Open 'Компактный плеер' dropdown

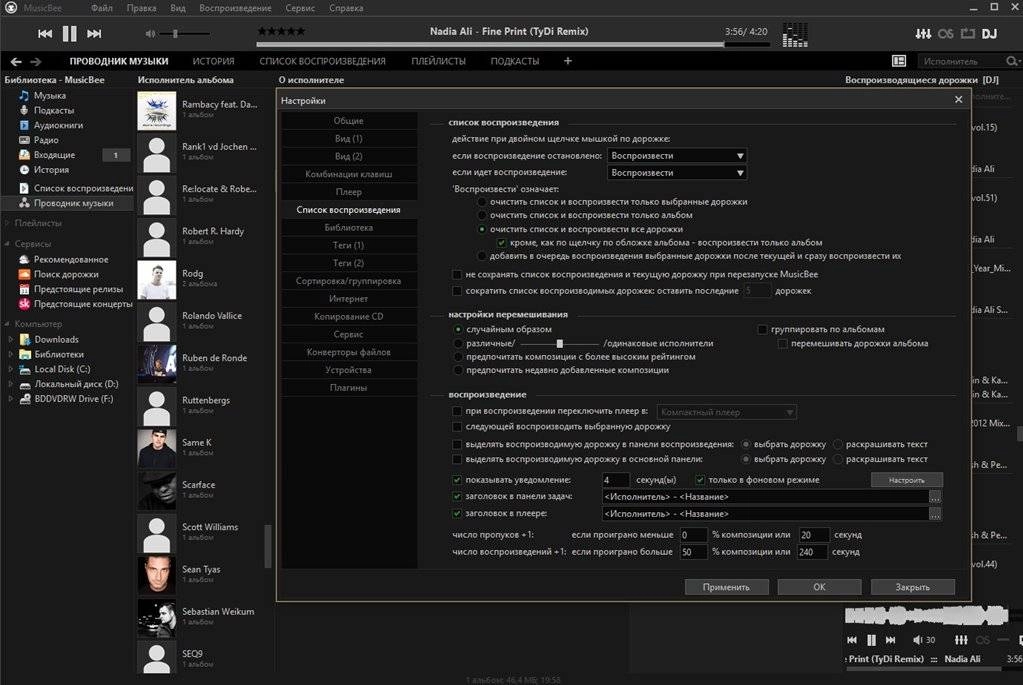(x=726, y=412)
